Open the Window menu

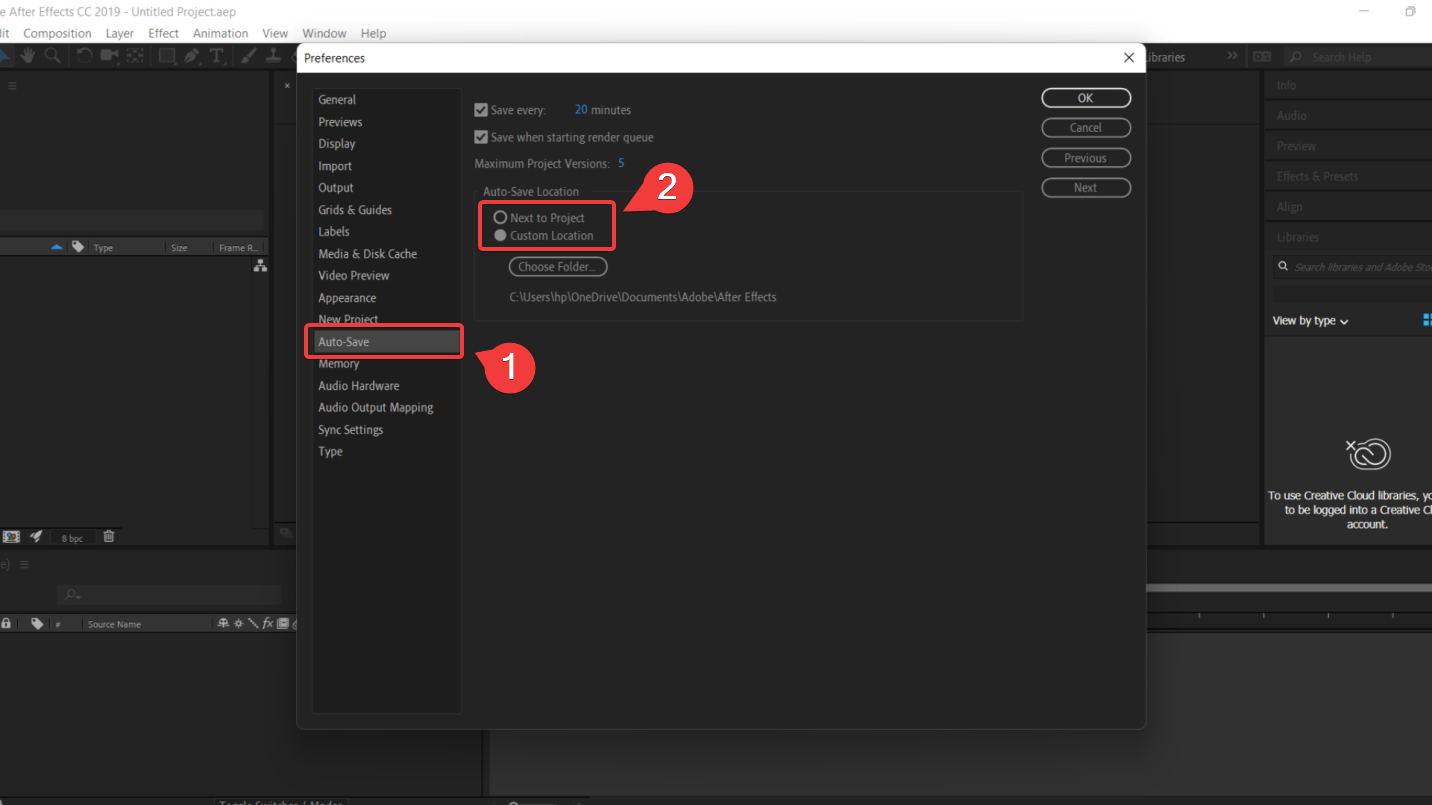tap(324, 33)
